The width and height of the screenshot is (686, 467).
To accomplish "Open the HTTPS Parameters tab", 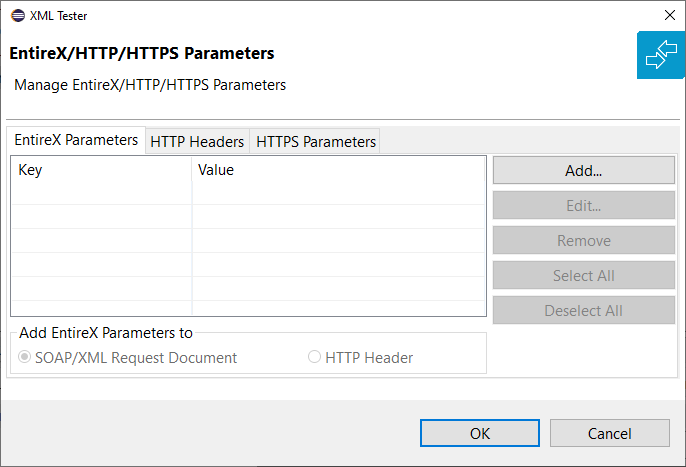I will pyautogui.click(x=316, y=142).
